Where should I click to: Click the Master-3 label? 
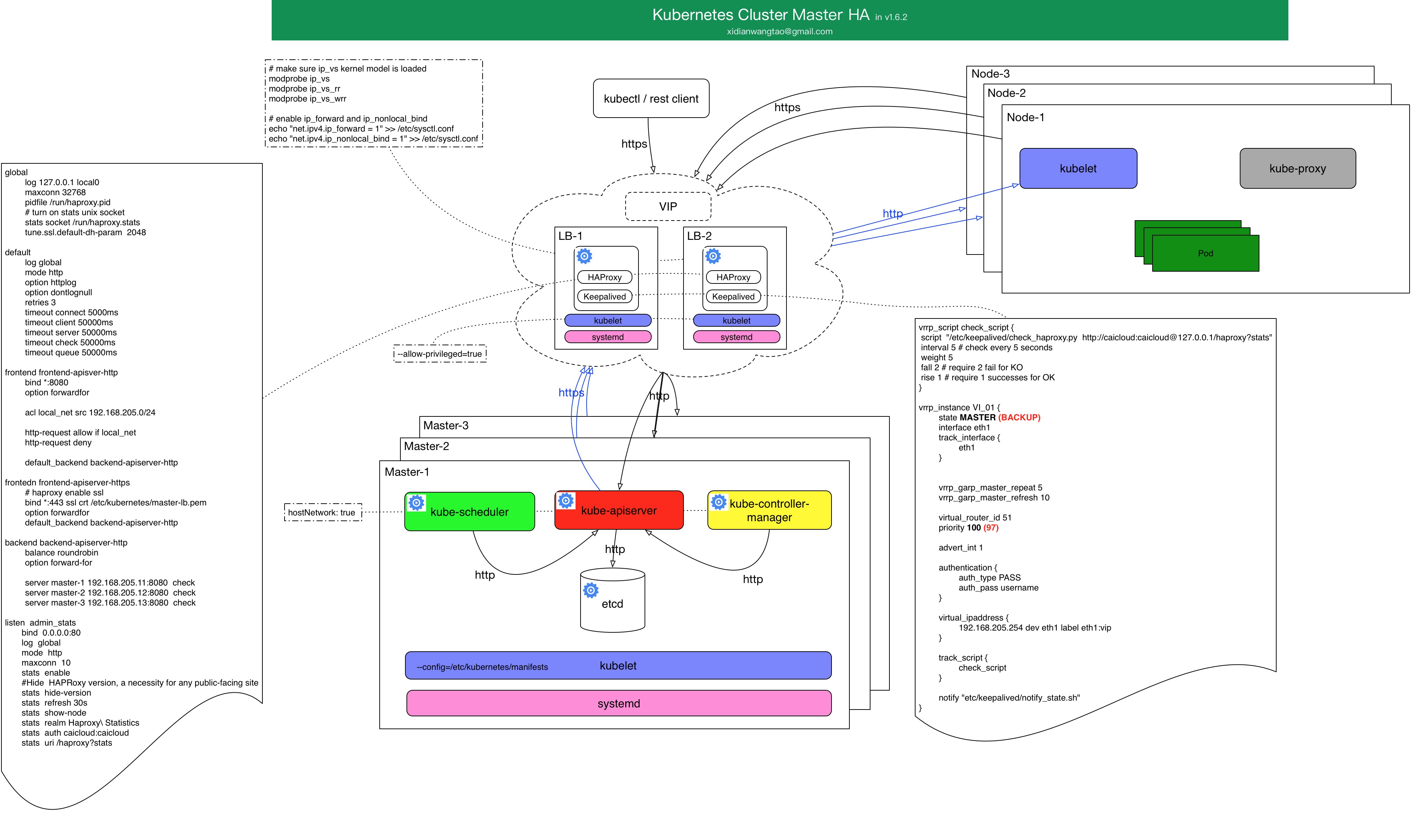click(x=445, y=426)
